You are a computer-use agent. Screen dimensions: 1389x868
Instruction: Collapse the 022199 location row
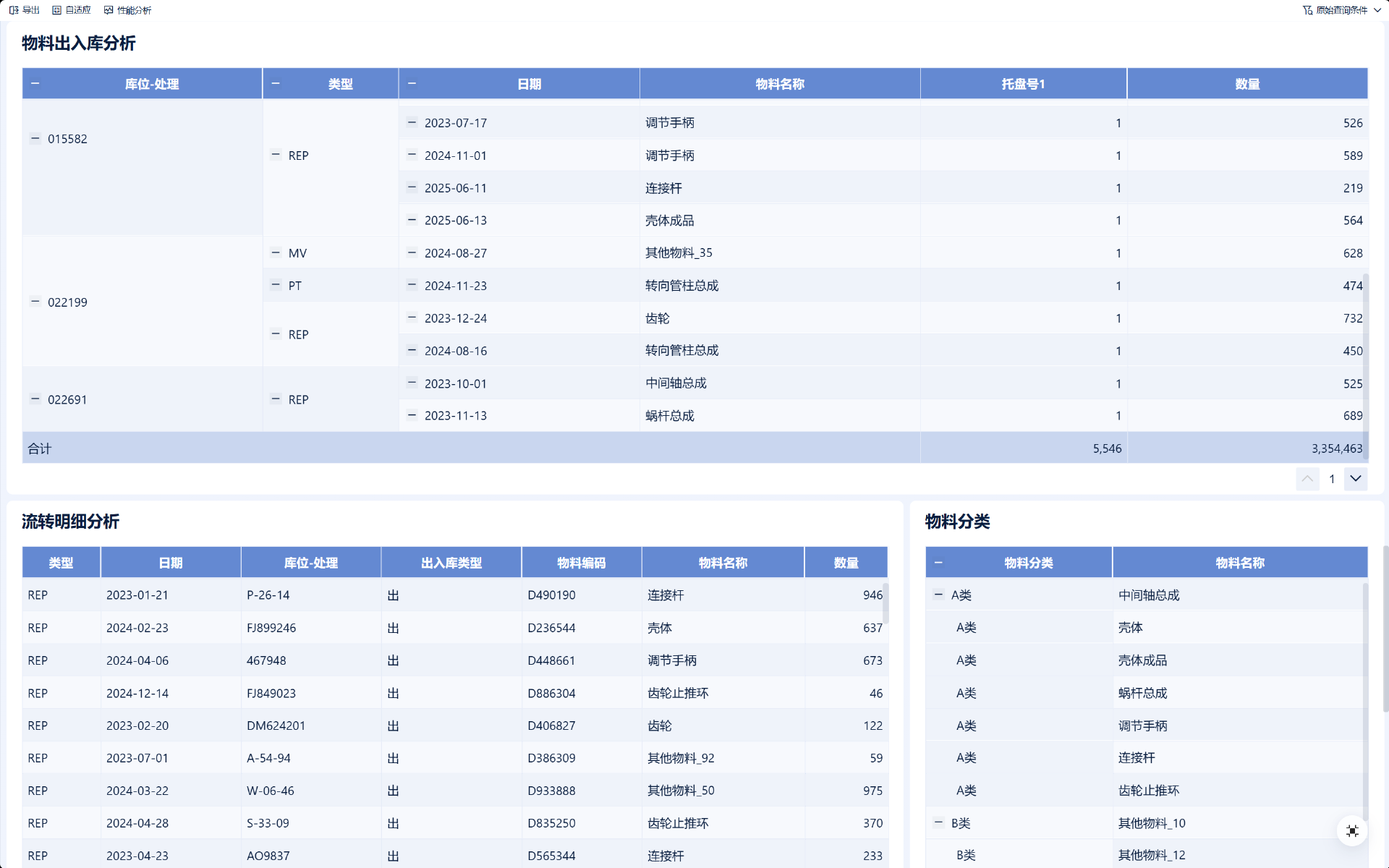(35, 302)
